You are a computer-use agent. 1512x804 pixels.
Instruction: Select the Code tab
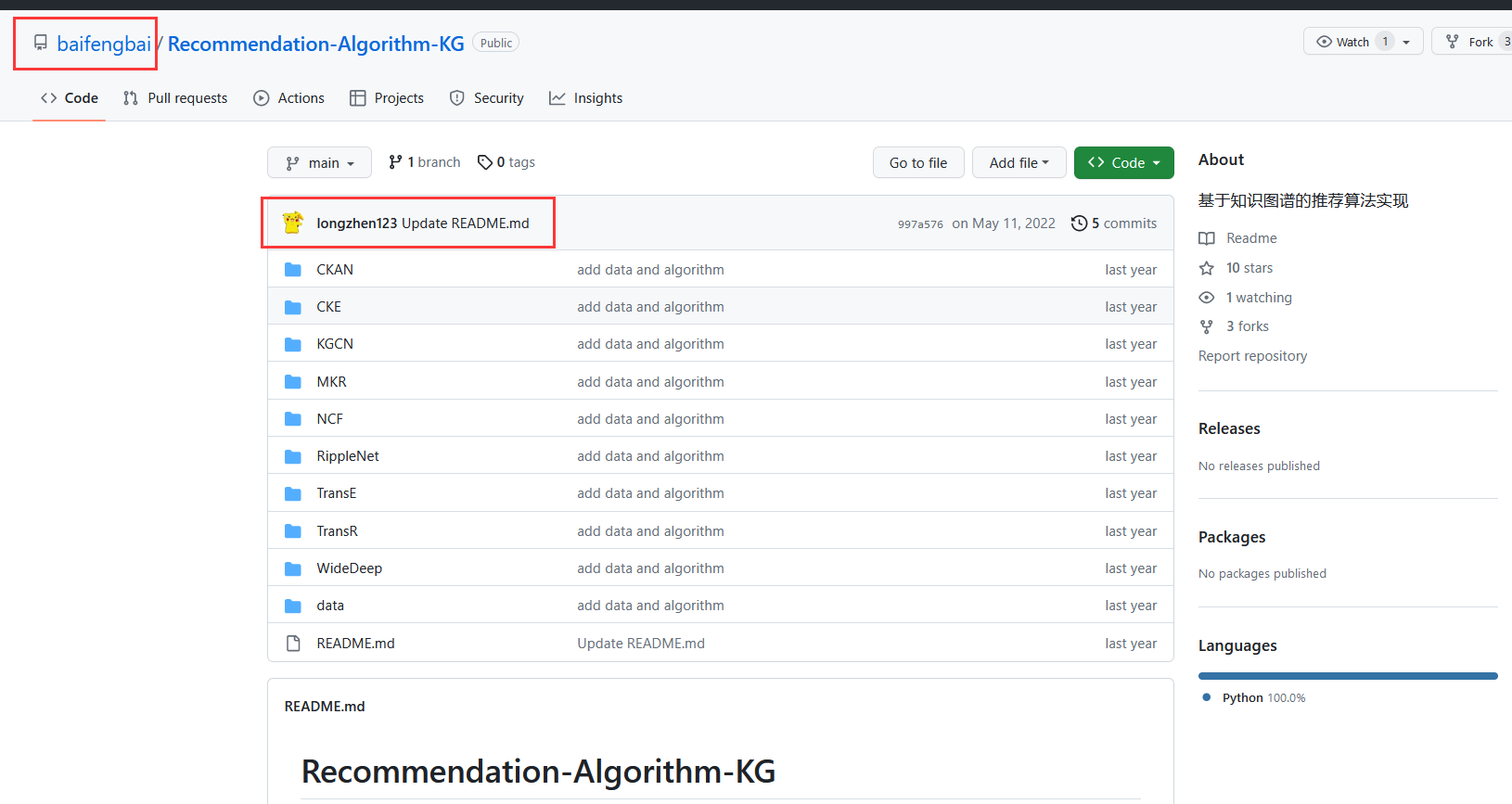click(x=70, y=98)
